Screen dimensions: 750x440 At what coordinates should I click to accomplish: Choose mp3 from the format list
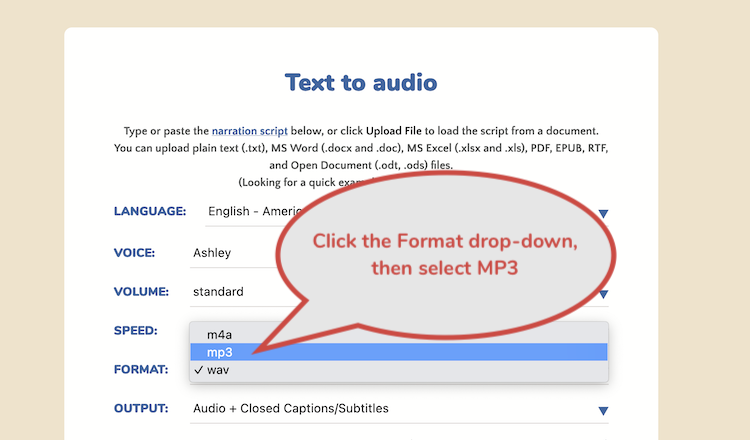tap(399, 352)
